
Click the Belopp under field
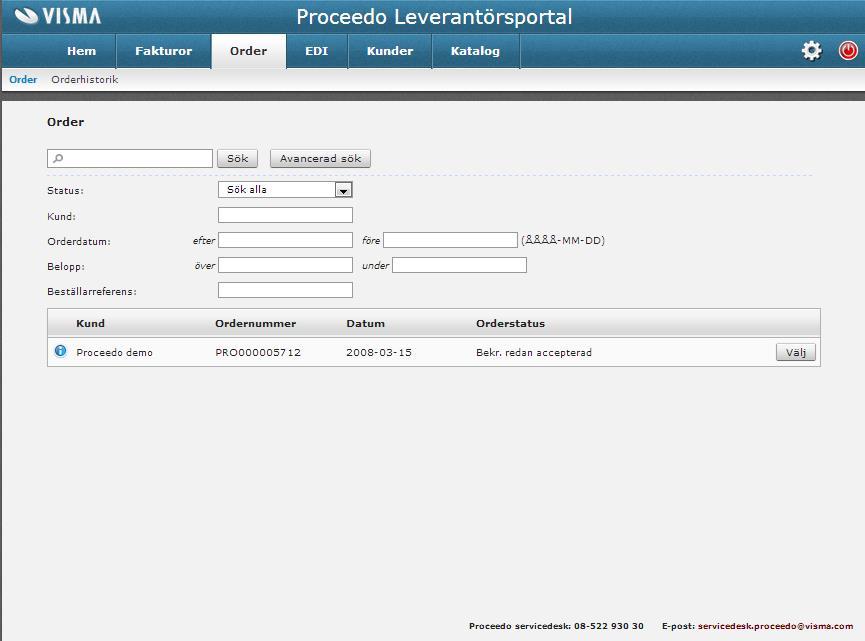click(460, 265)
